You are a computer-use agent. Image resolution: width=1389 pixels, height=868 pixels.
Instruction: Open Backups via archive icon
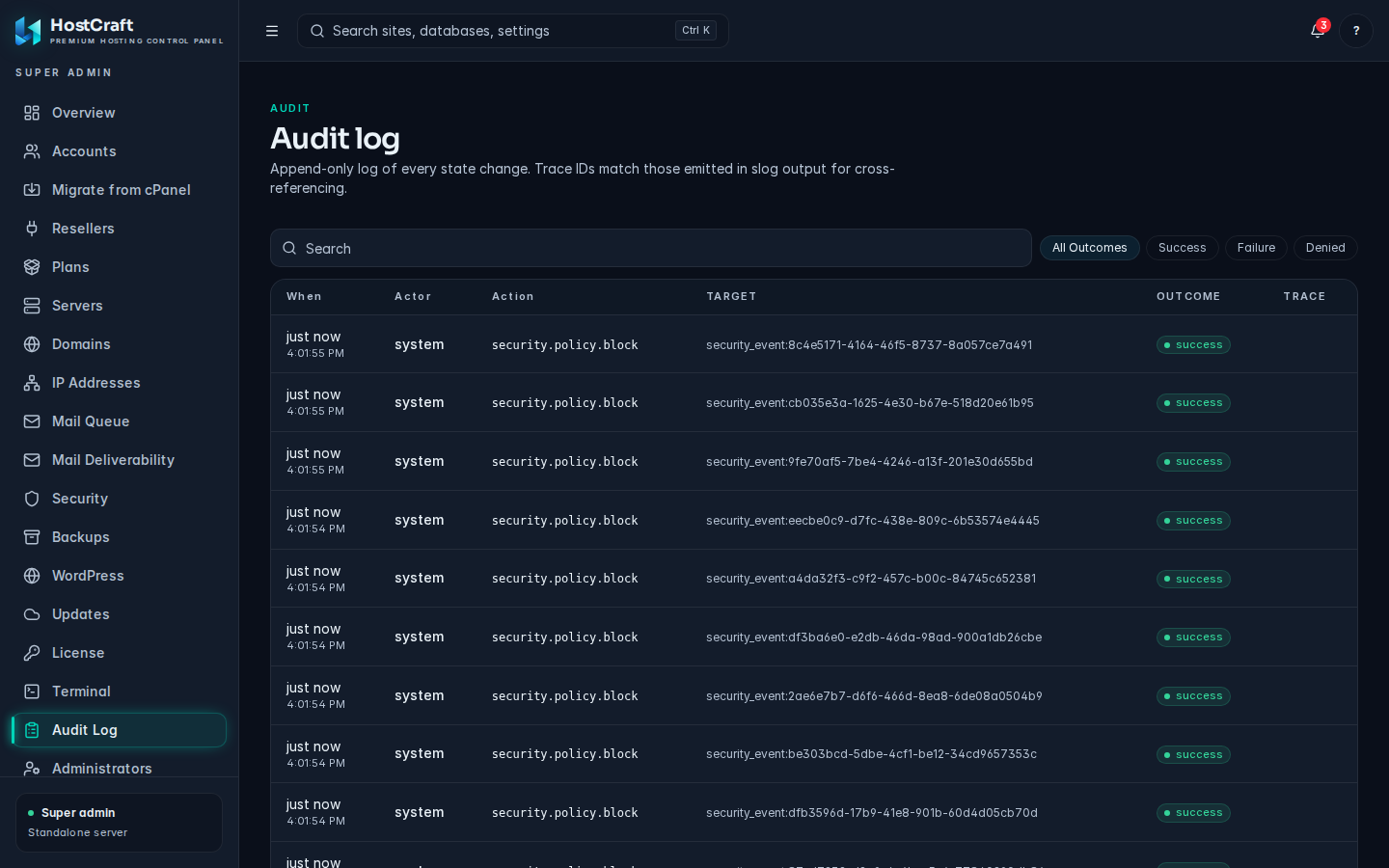(32, 537)
